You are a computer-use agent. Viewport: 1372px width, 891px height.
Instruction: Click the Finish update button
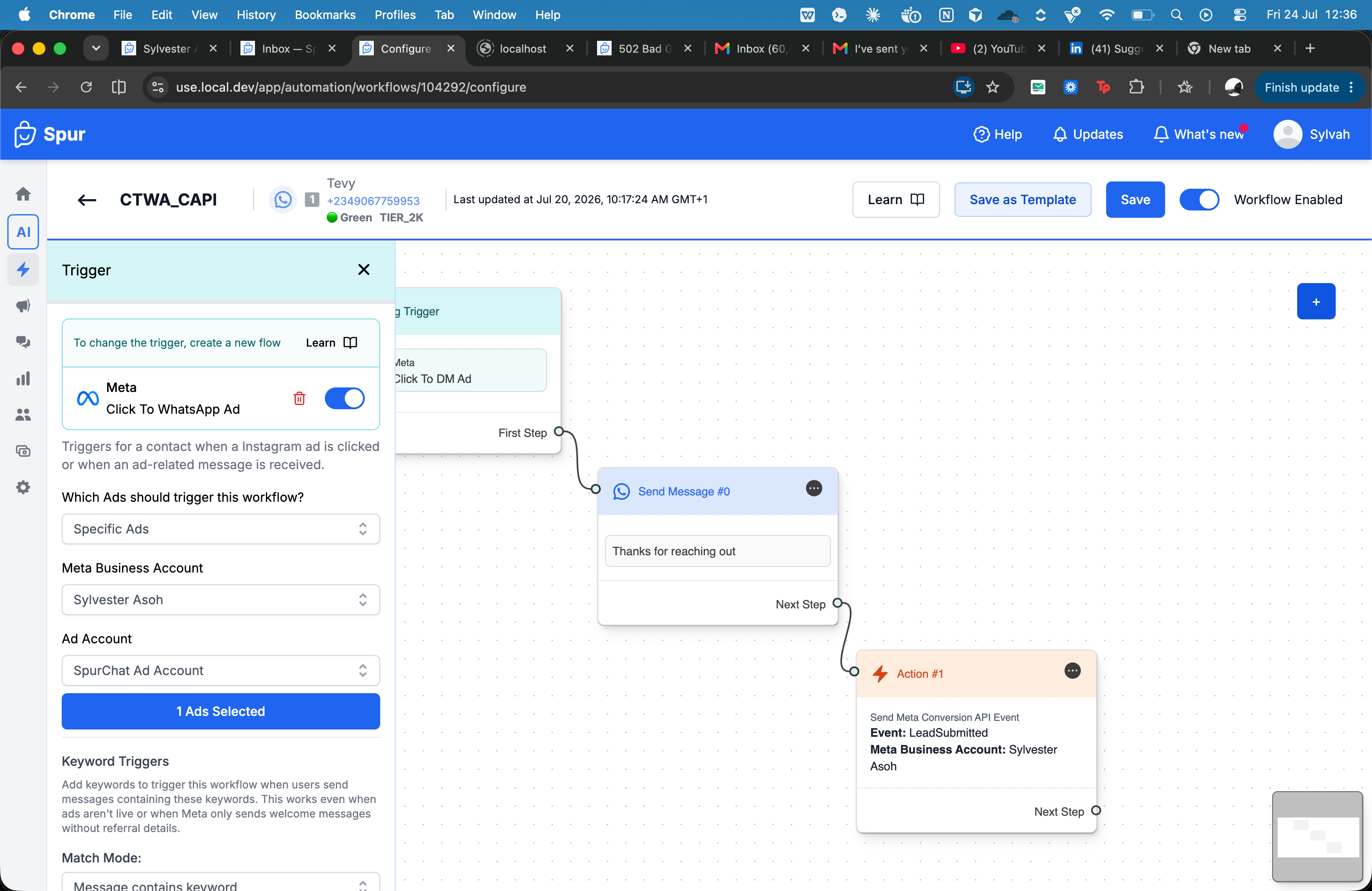point(1301,88)
